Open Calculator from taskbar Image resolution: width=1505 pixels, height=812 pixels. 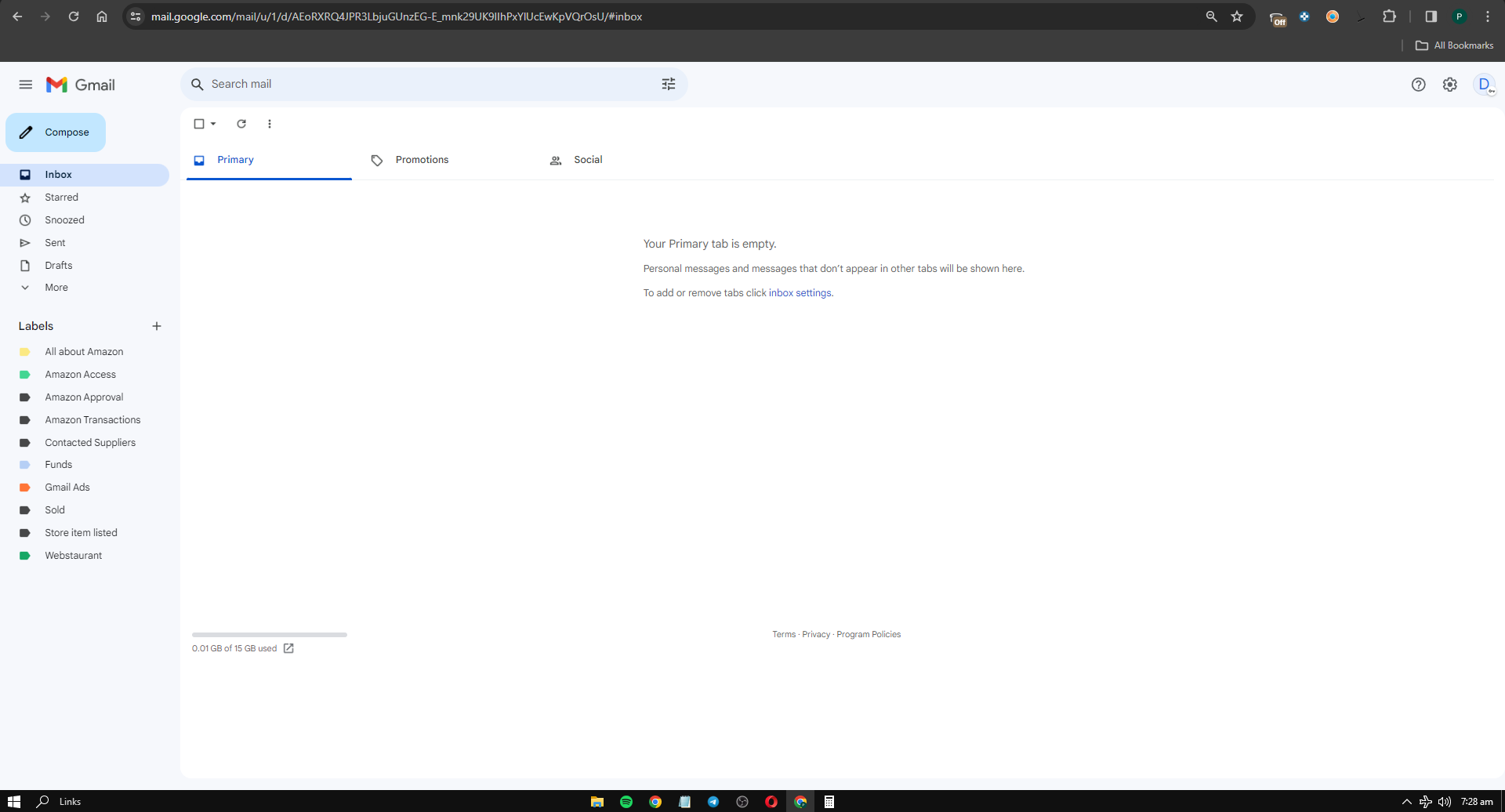click(829, 802)
